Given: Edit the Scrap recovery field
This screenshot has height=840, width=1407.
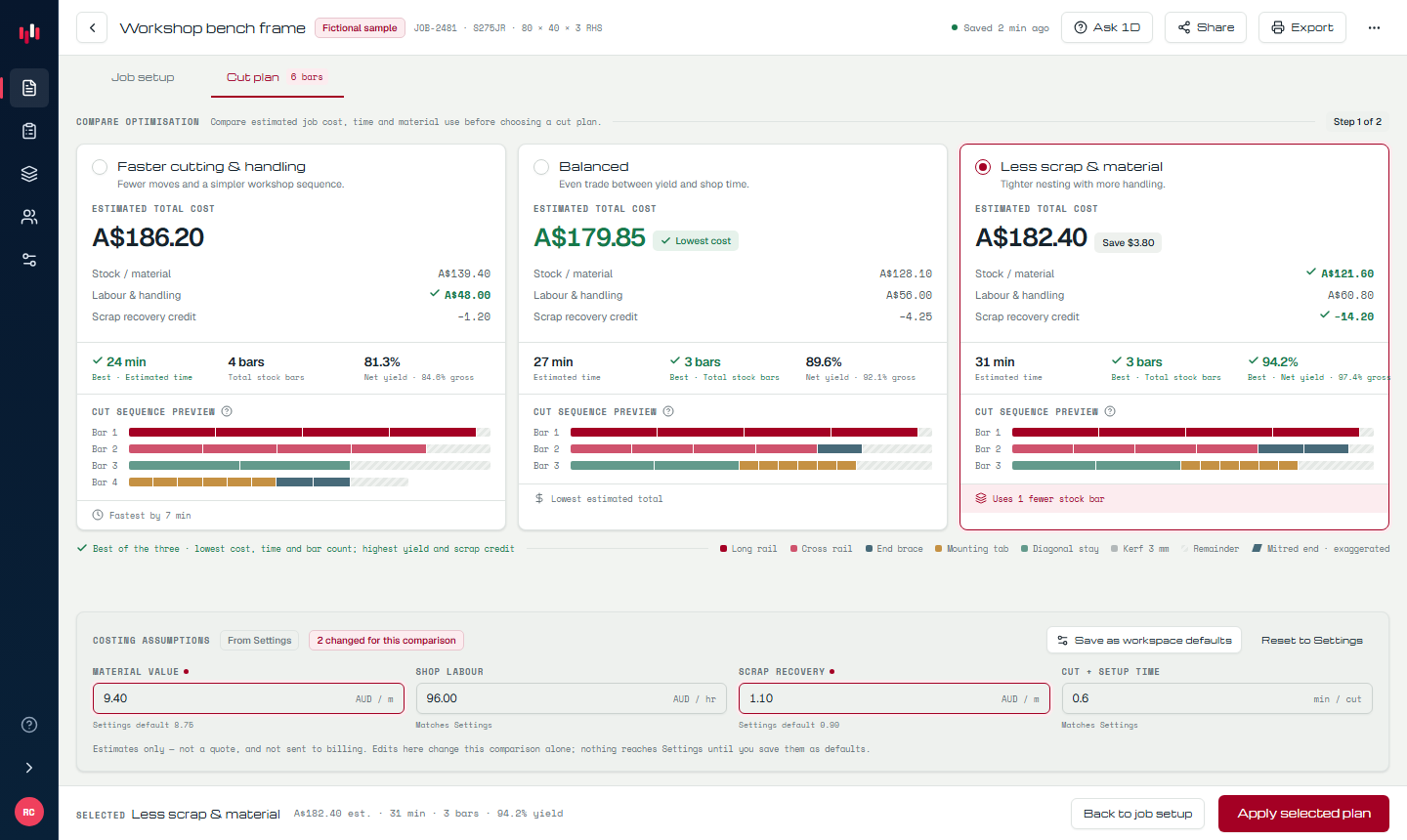Looking at the screenshot, I should 894,698.
